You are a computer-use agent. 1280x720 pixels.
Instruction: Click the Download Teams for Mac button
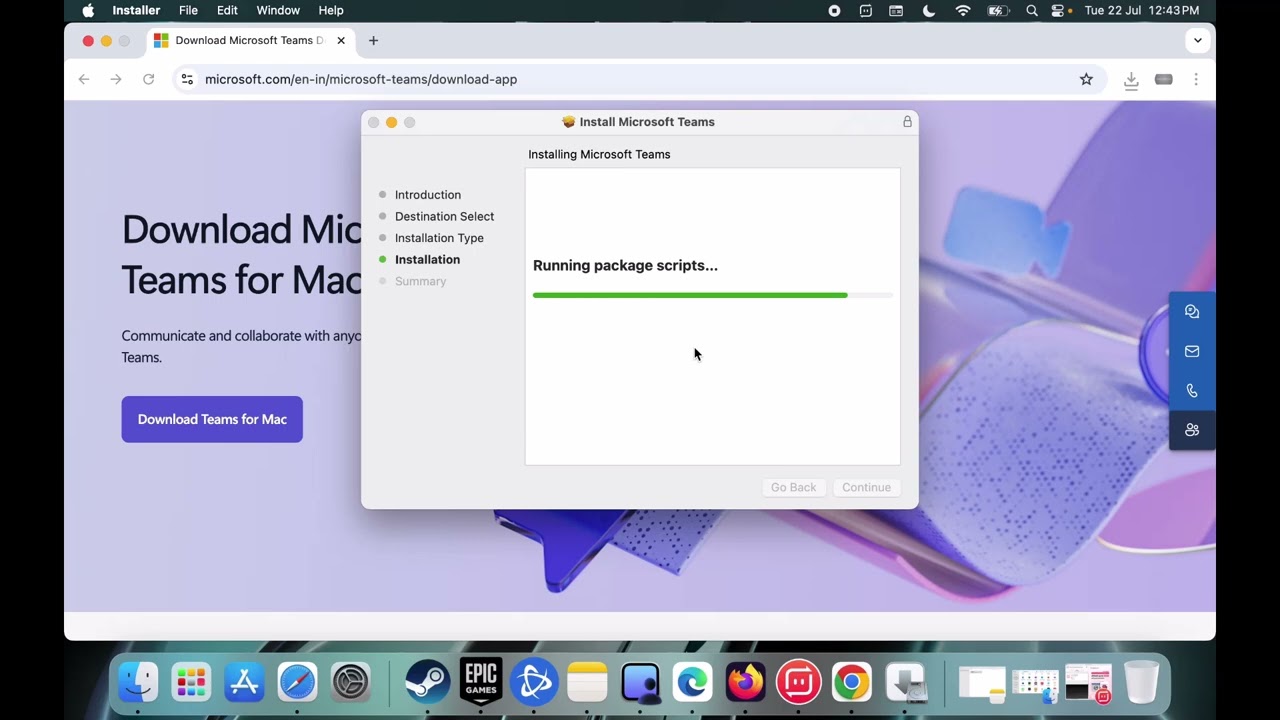(x=212, y=419)
